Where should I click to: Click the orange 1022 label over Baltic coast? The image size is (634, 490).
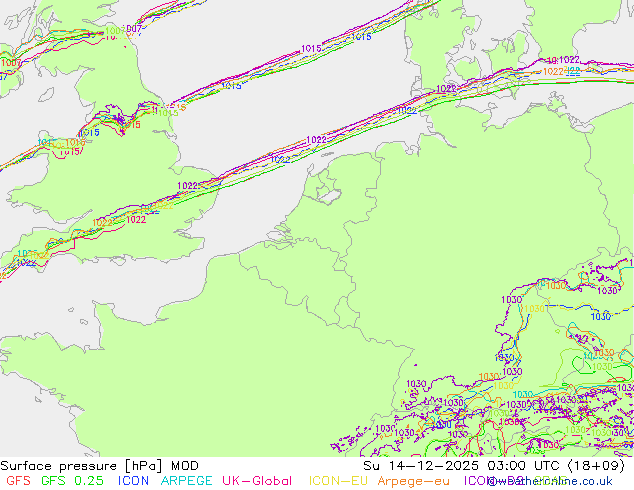(553, 72)
